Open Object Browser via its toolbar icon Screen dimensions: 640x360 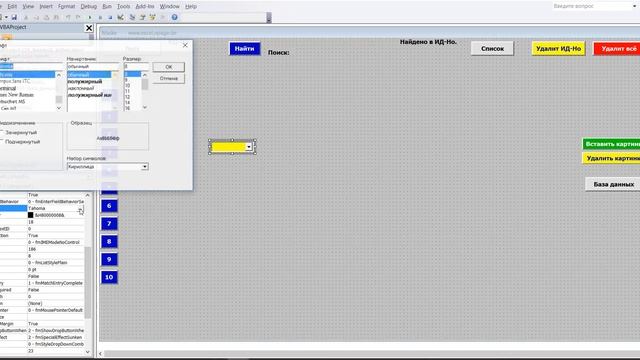[x=153, y=17]
